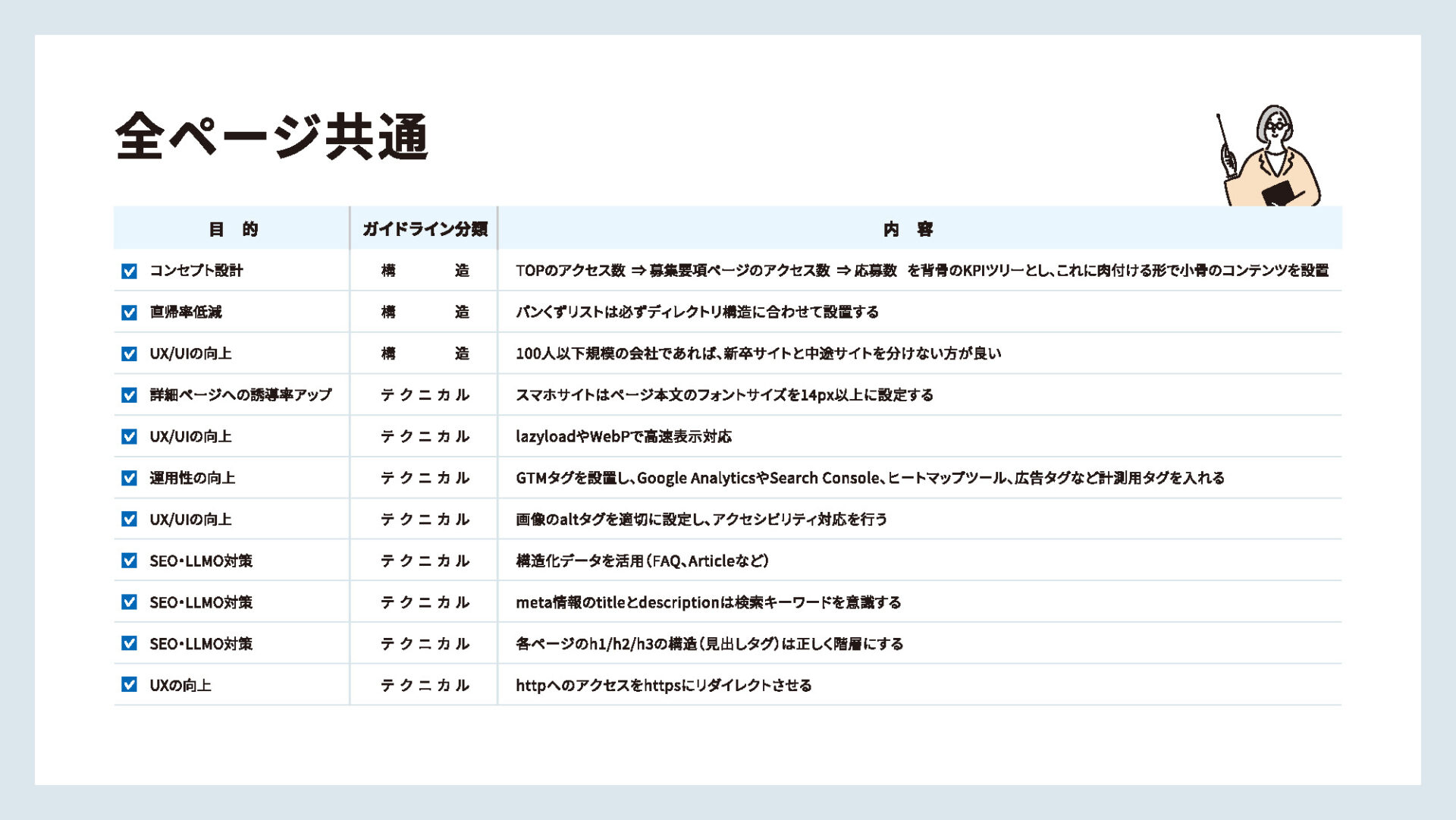Screen dimensions: 1456x820
Task: Click 構造 label in UX/UIの向上 row
Action: coord(425,353)
